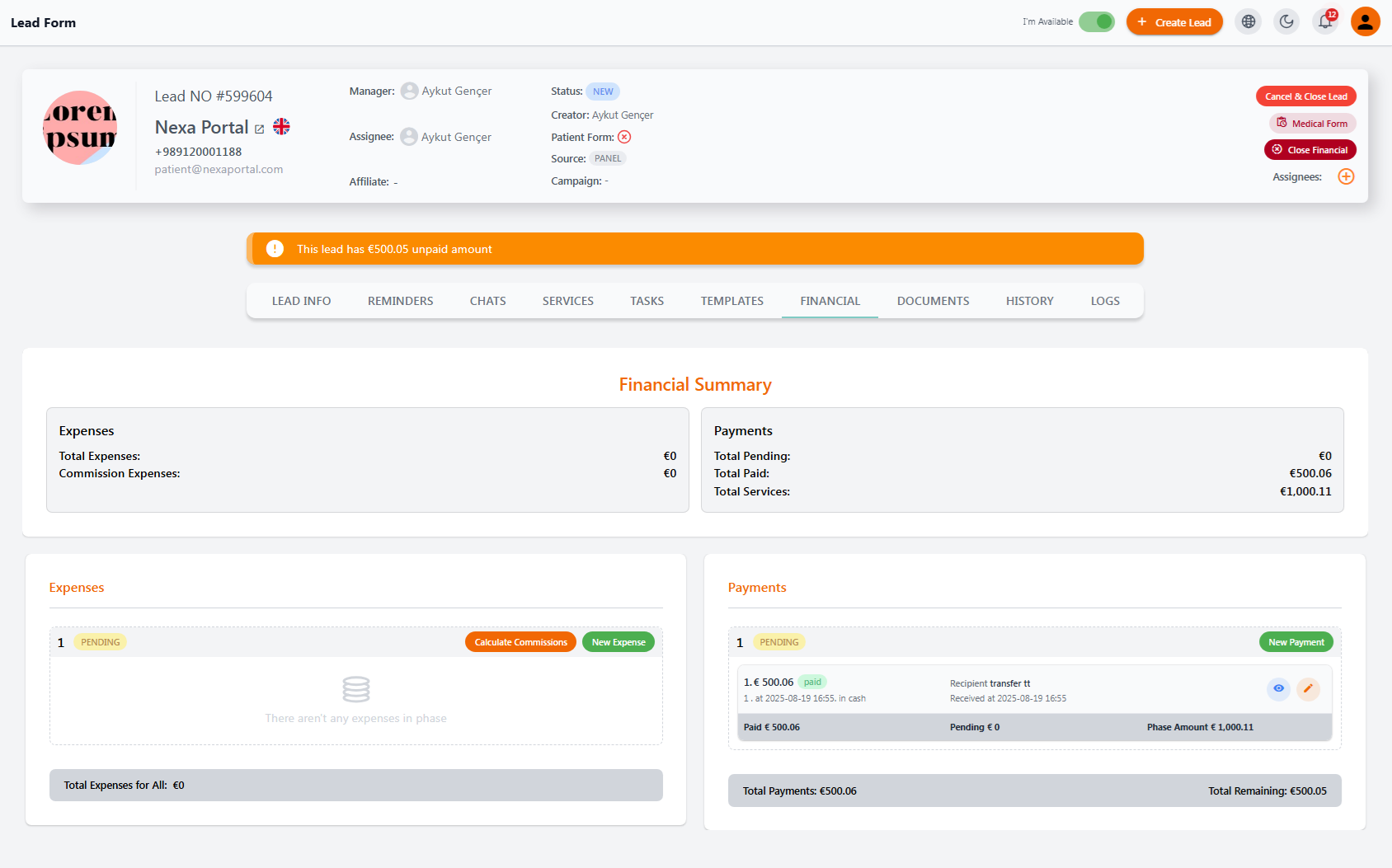Screen dimensions: 1392x868
Task: Click the New Expense button
Action: (618, 642)
